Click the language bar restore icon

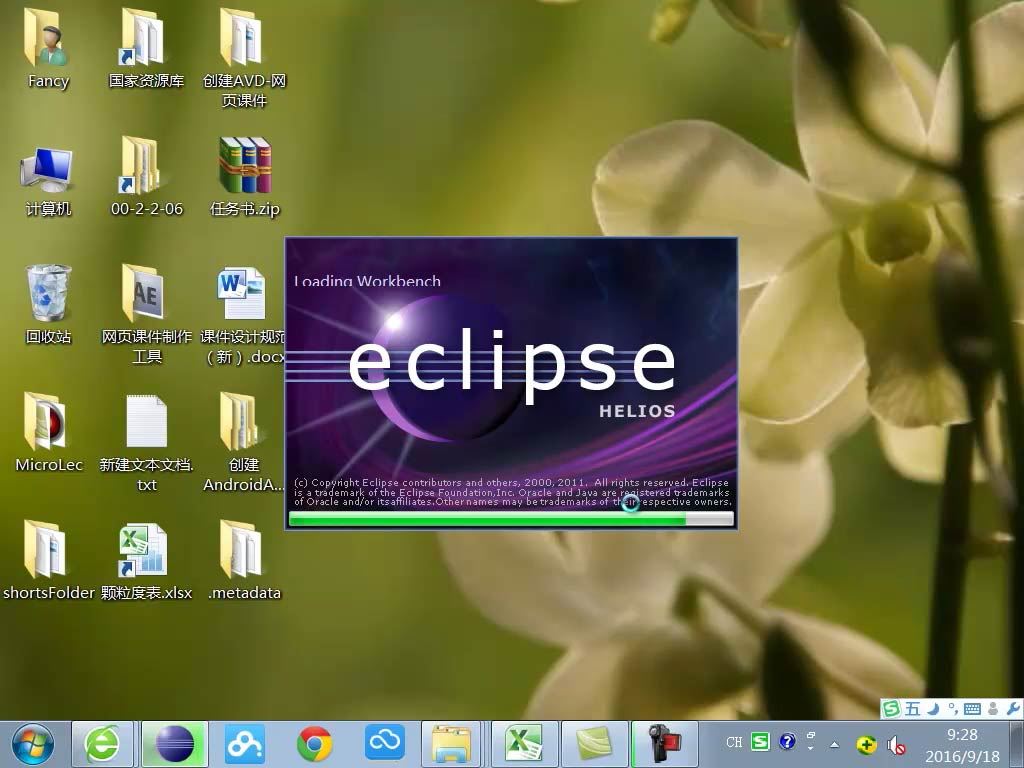click(x=810, y=735)
